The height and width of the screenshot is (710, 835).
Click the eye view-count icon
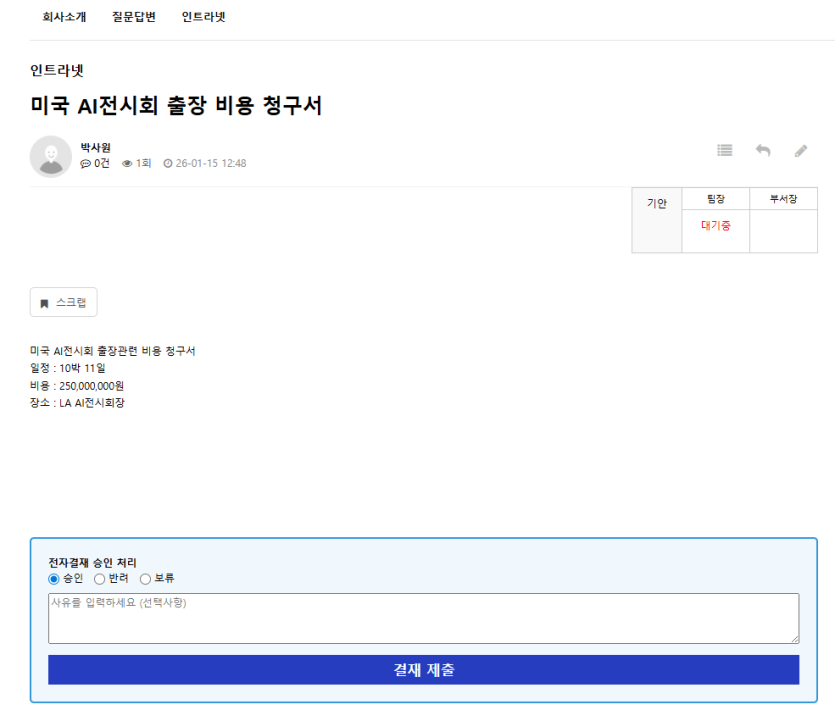click(x=127, y=164)
